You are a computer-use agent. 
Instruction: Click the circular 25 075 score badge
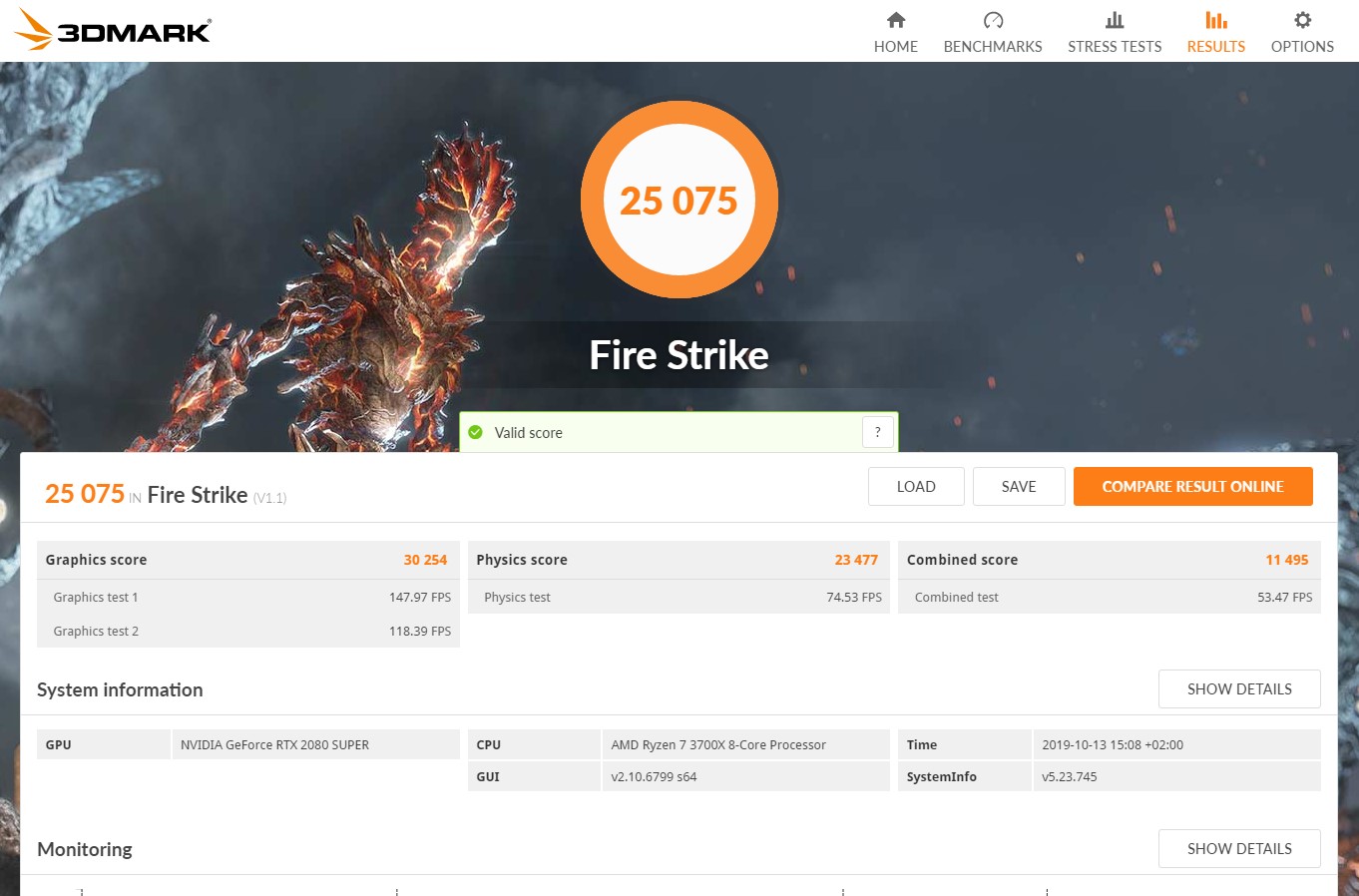click(679, 200)
